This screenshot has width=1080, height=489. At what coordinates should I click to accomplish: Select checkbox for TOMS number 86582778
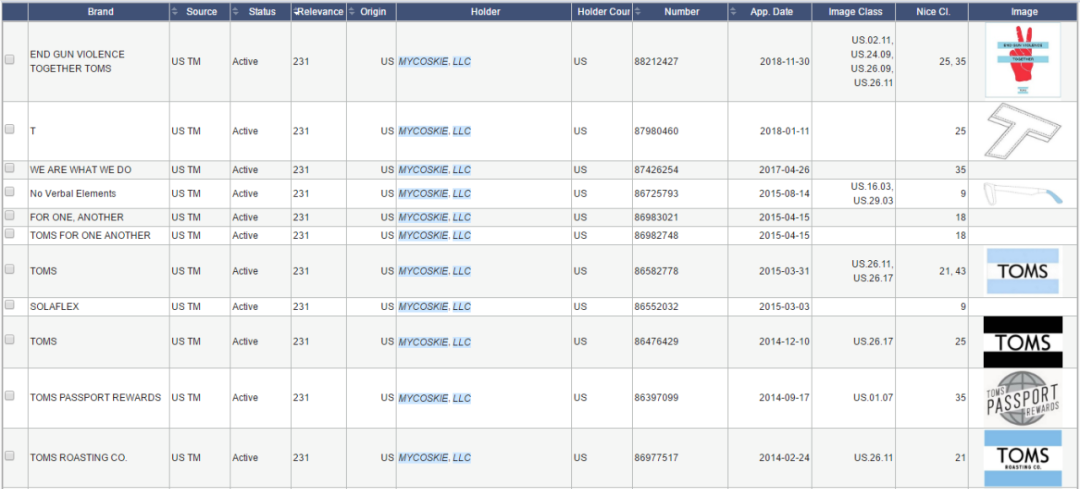pyautogui.click(x=10, y=270)
